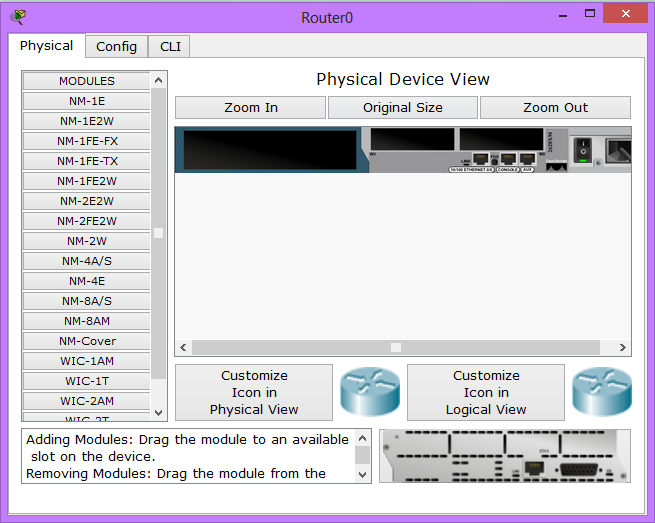Click the Console port on router

pyautogui.click(x=508, y=159)
